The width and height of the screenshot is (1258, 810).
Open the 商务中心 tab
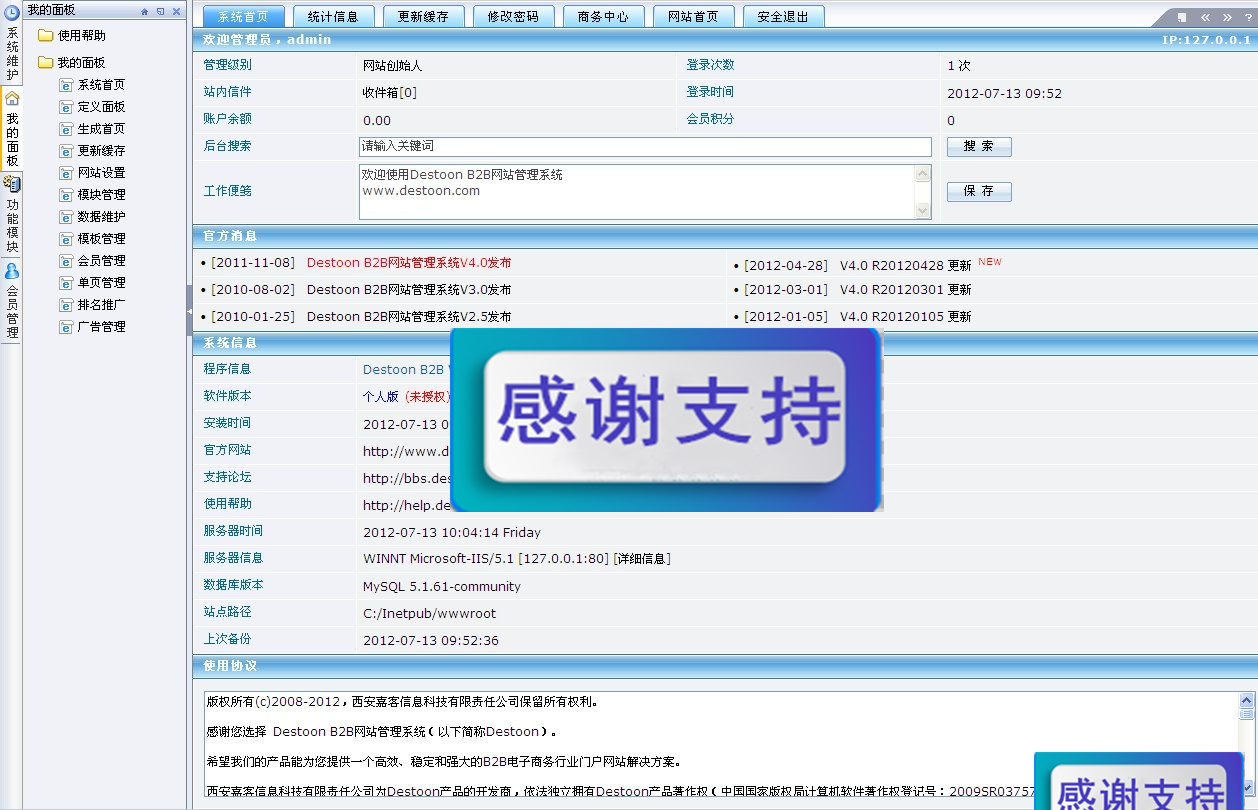point(603,17)
